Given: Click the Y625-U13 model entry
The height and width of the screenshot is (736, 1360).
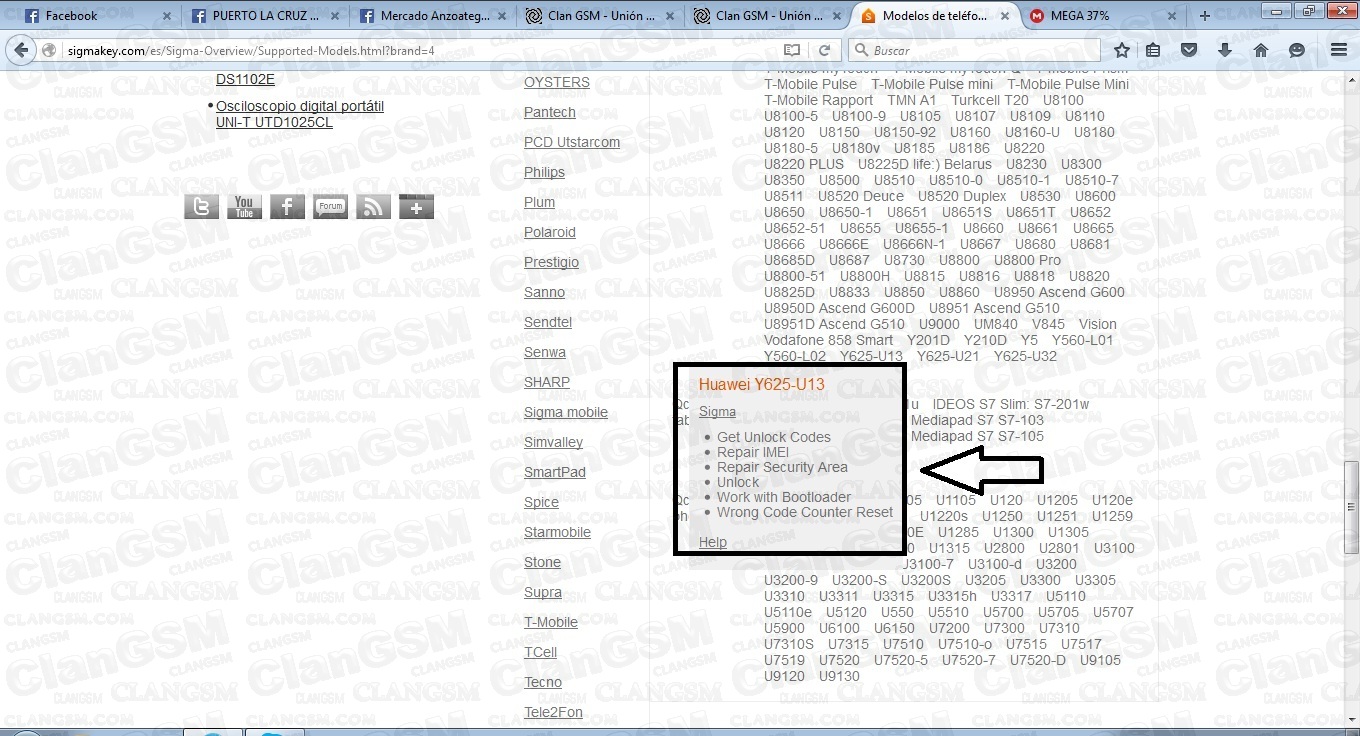Looking at the screenshot, I should point(871,356).
